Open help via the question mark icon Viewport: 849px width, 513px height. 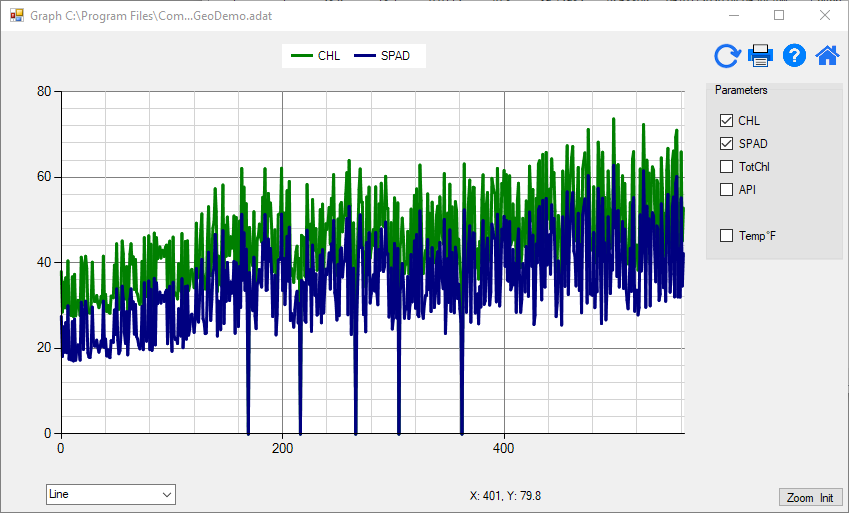794,56
